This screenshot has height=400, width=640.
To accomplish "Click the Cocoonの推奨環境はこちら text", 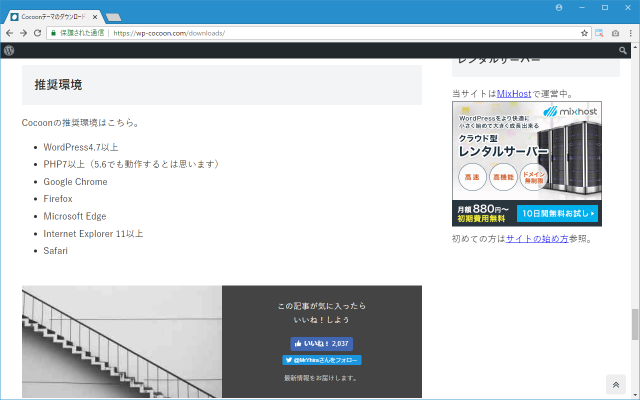I will [x=80, y=122].
